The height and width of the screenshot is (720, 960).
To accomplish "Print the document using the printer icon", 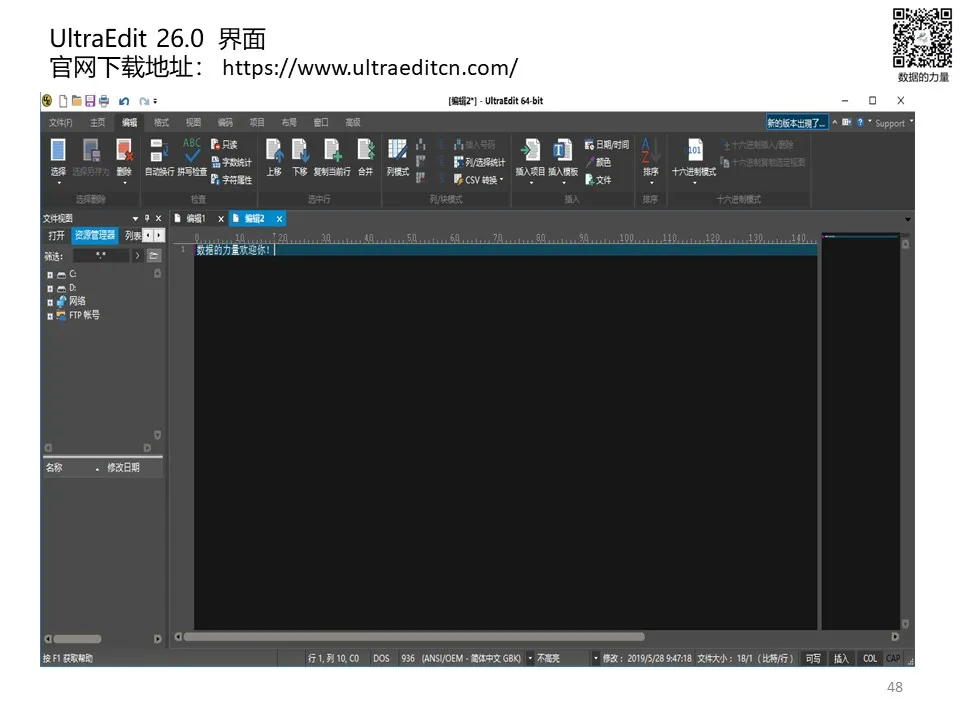I will (x=104, y=101).
